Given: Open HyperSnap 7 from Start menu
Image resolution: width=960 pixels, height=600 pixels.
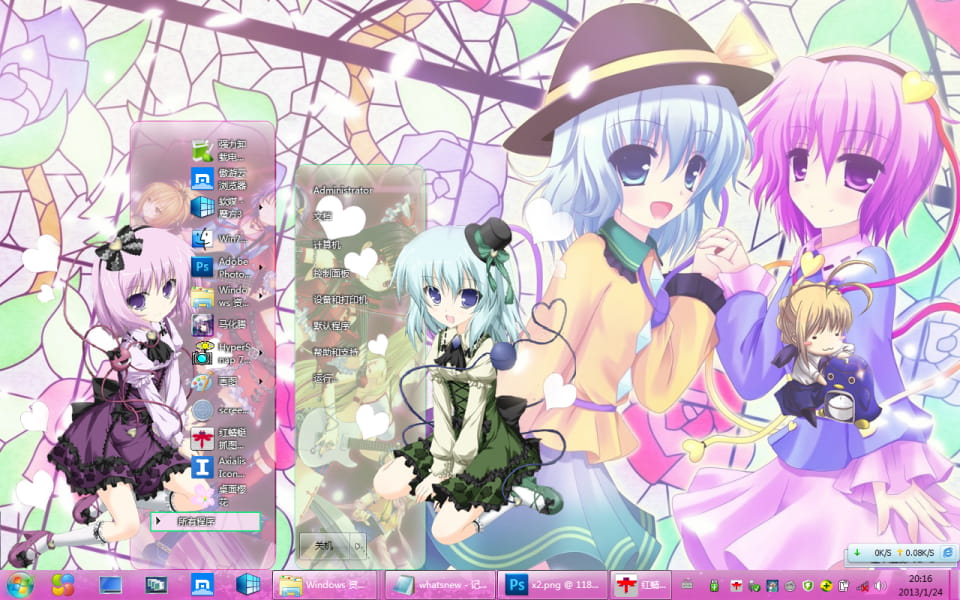Looking at the screenshot, I should point(222,353).
